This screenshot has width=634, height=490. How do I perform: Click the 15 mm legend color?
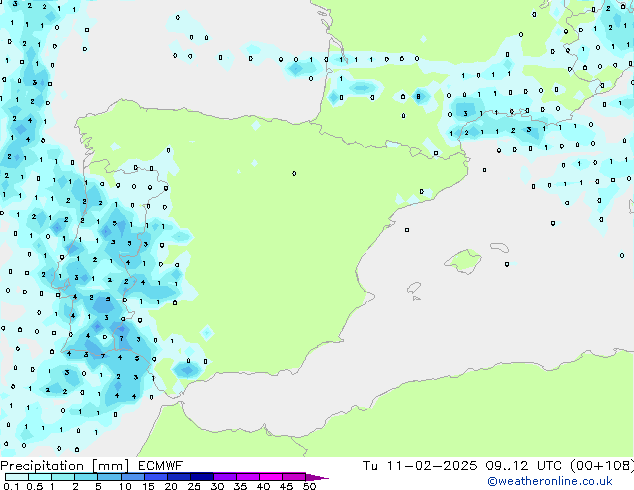[x=155, y=477]
